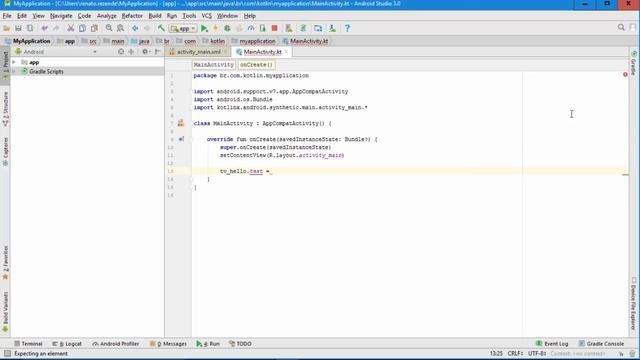Click the kotlin folder in the navigation bar
The width and height of the screenshot is (640, 360).
(213, 41)
